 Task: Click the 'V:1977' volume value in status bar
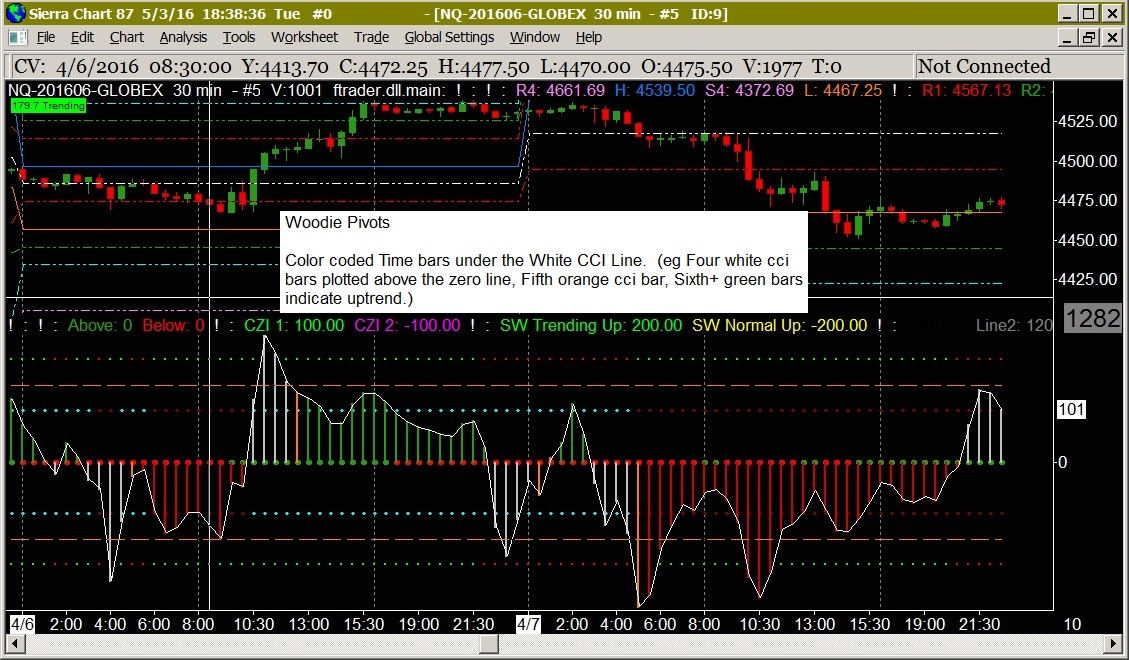[x=772, y=67]
